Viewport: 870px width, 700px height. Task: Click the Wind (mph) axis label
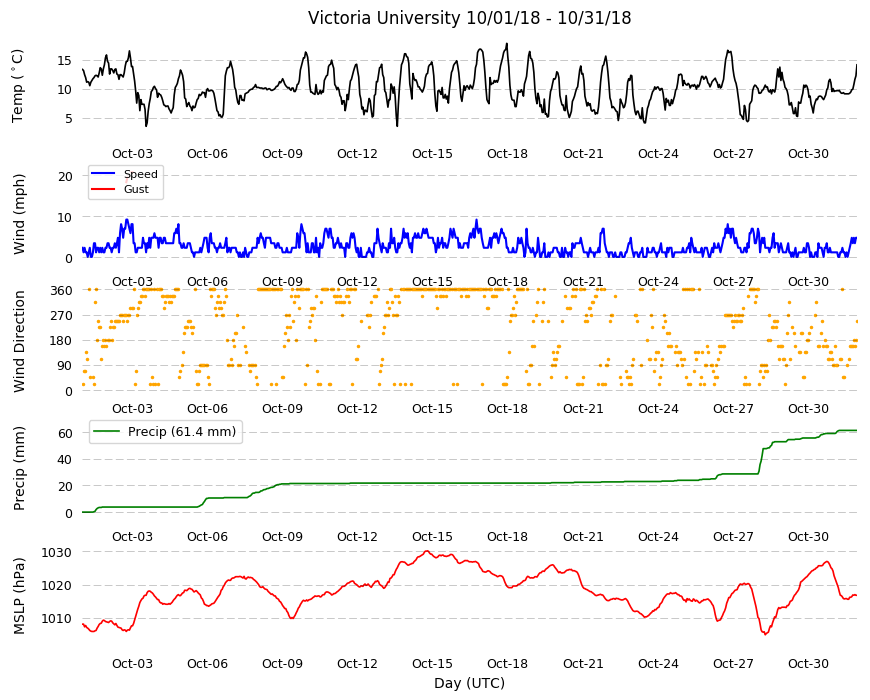[x=19, y=214]
